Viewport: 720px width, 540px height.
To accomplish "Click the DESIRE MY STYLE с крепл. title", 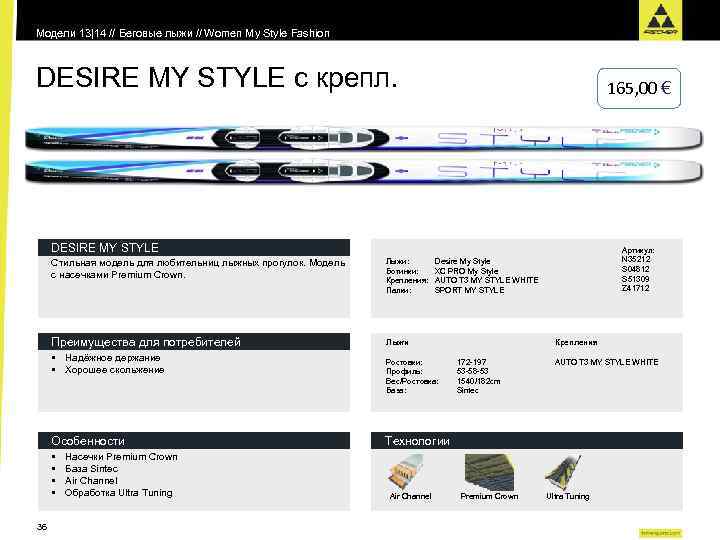I will 217,77.
